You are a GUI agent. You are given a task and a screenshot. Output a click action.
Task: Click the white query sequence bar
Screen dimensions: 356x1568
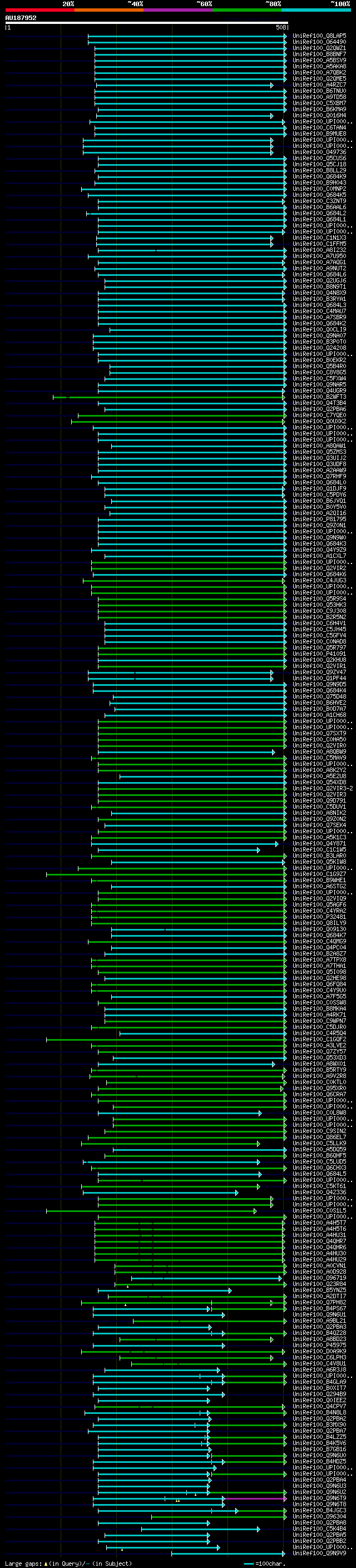click(146, 23)
